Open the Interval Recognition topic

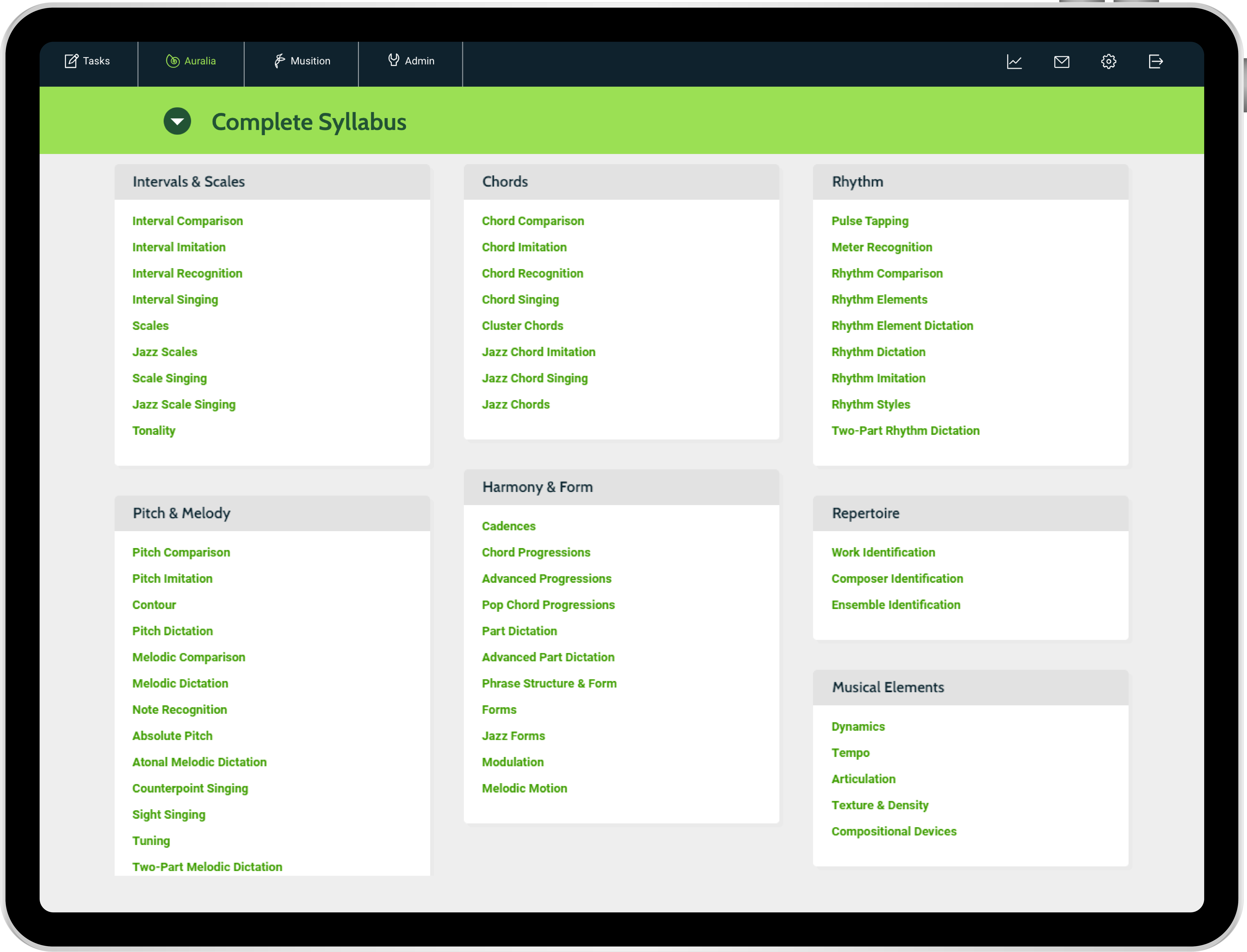pyautogui.click(x=187, y=273)
